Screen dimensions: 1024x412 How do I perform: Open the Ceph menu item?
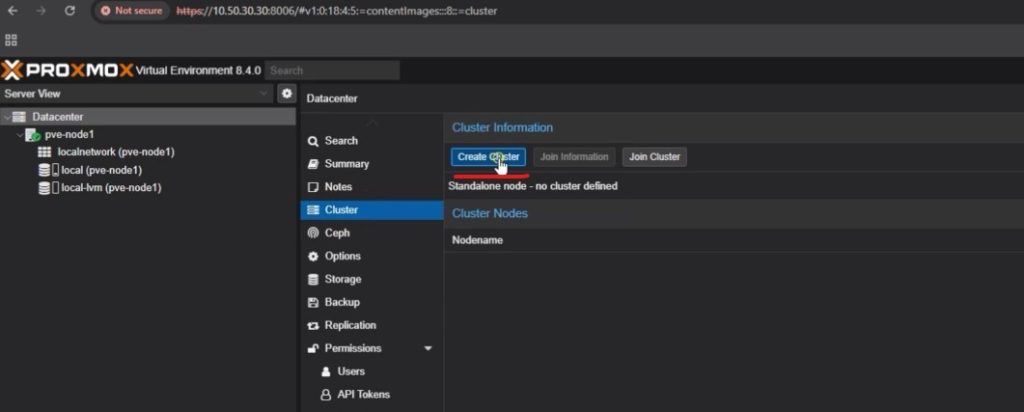pos(372,233)
